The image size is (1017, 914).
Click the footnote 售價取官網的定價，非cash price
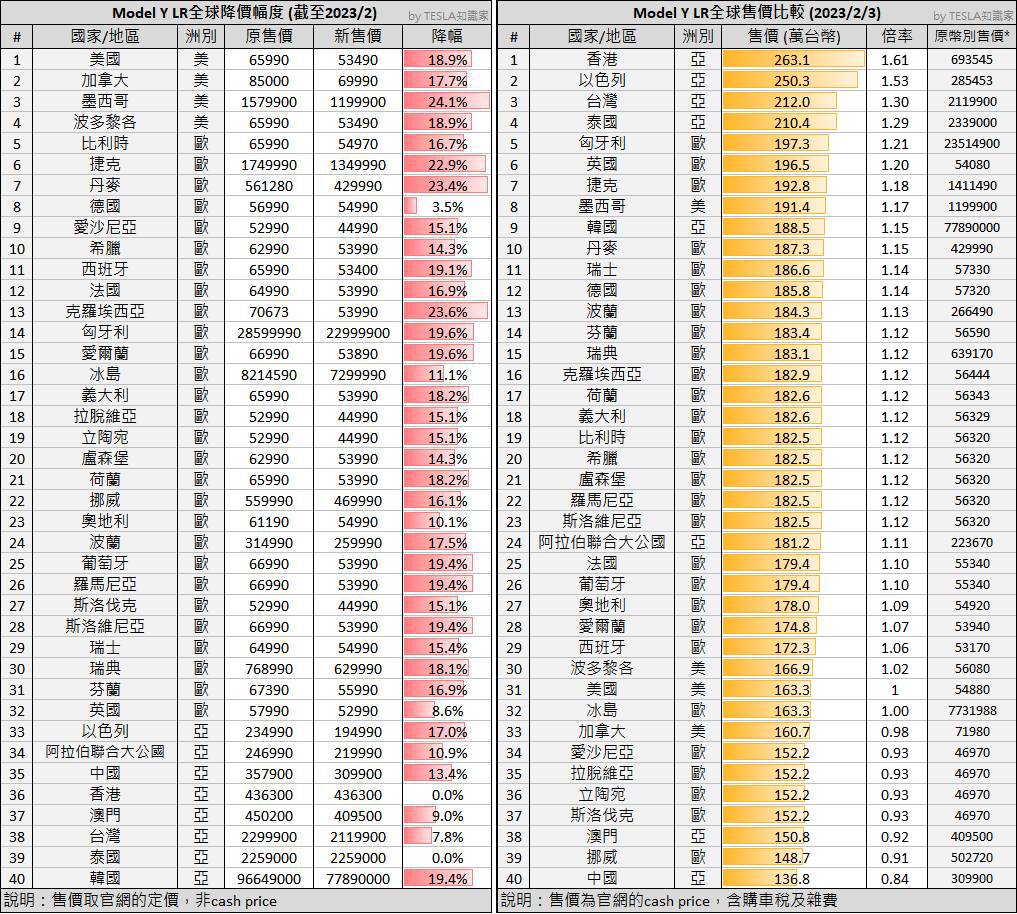click(142, 900)
